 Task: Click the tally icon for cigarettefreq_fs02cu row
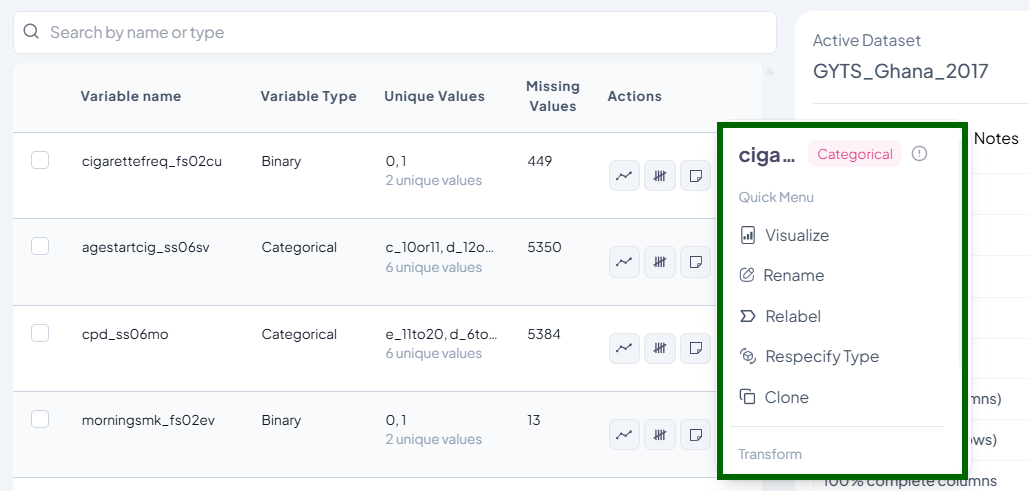click(x=659, y=175)
